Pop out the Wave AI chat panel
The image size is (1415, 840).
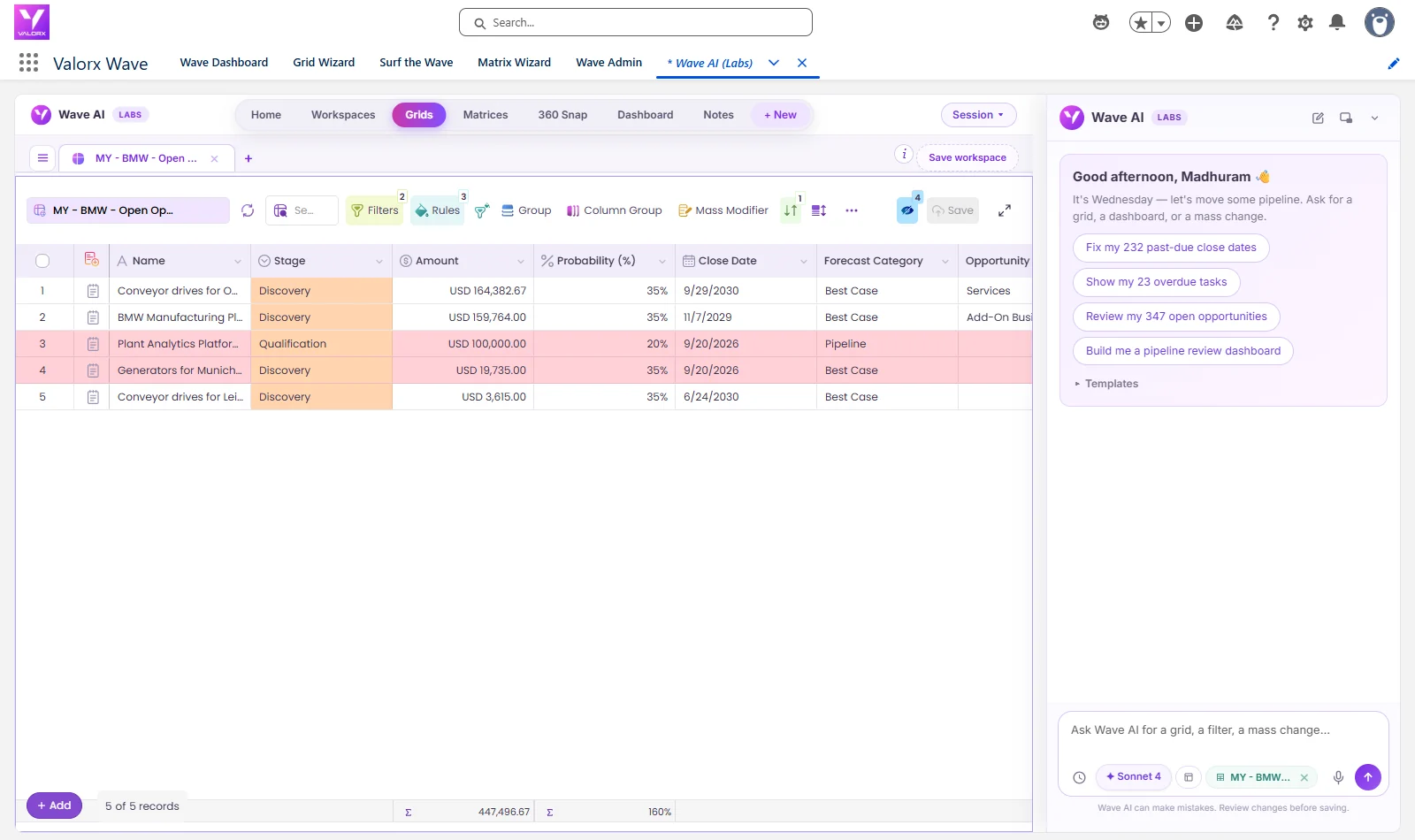click(x=1346, y=118)
